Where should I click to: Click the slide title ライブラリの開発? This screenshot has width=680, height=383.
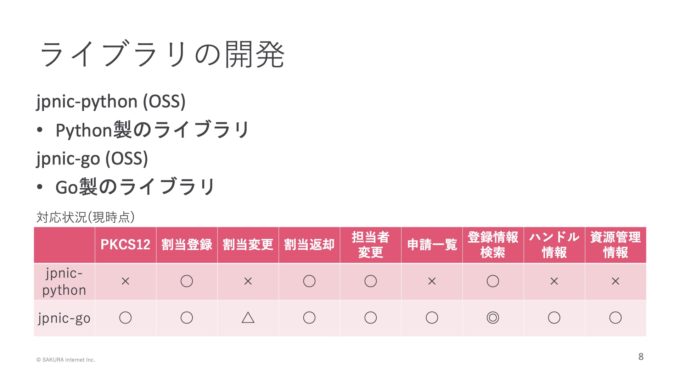coord(162,55)
